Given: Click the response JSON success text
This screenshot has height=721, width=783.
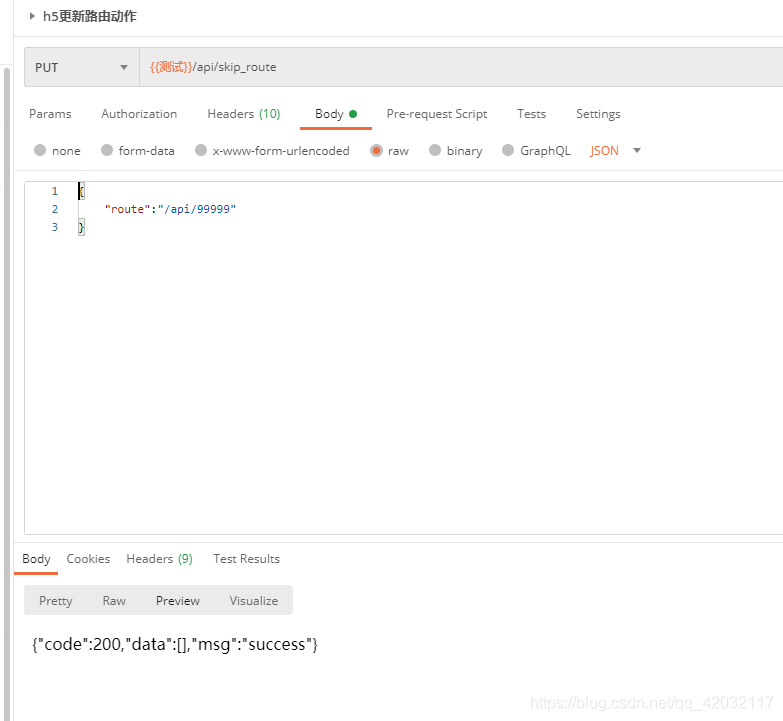Looking at the screenshot, I should click(x=175, y=644).
